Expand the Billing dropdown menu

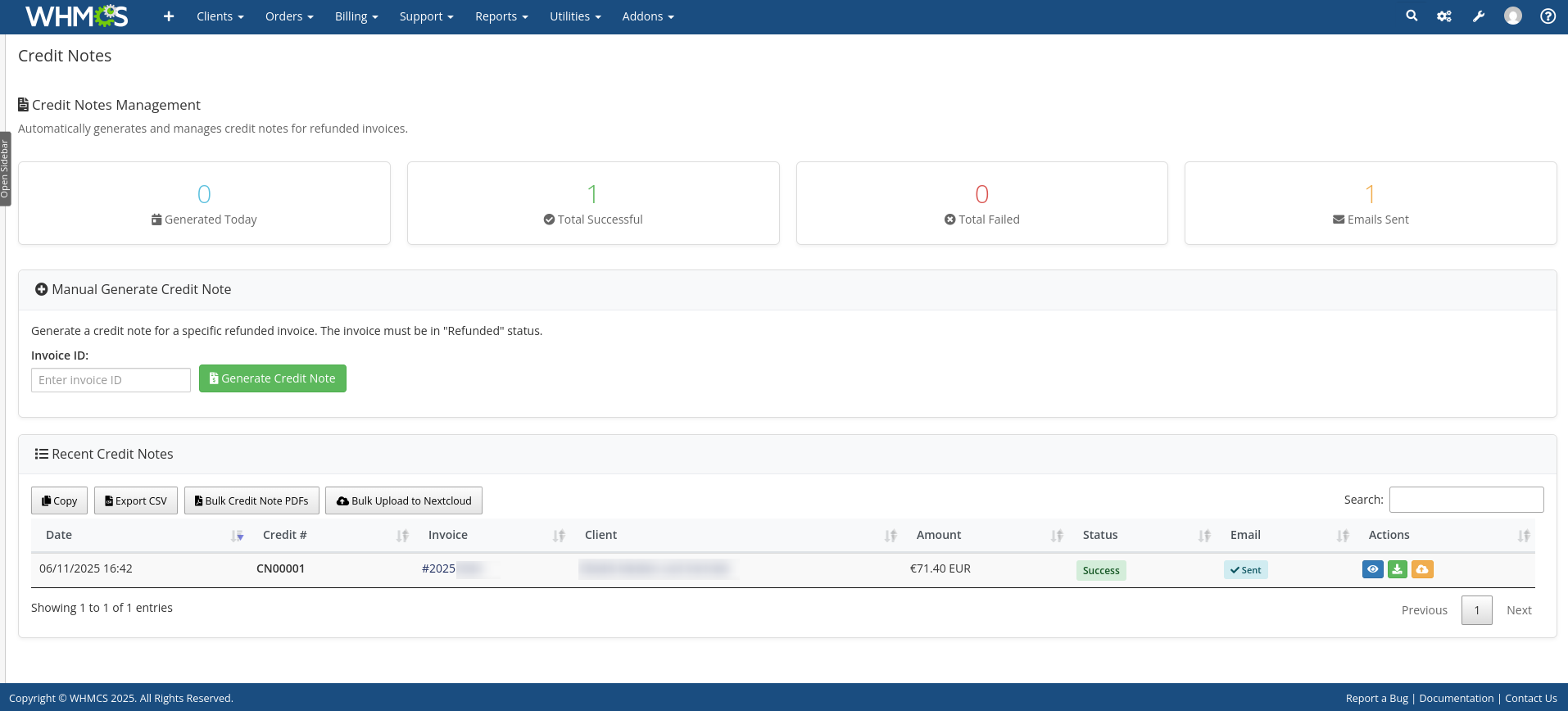pos(356,16)
